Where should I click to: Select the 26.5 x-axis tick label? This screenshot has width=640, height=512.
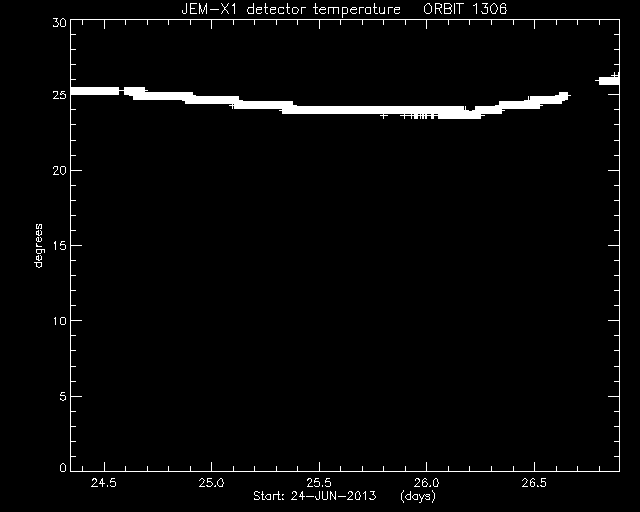tap(534, 483)
